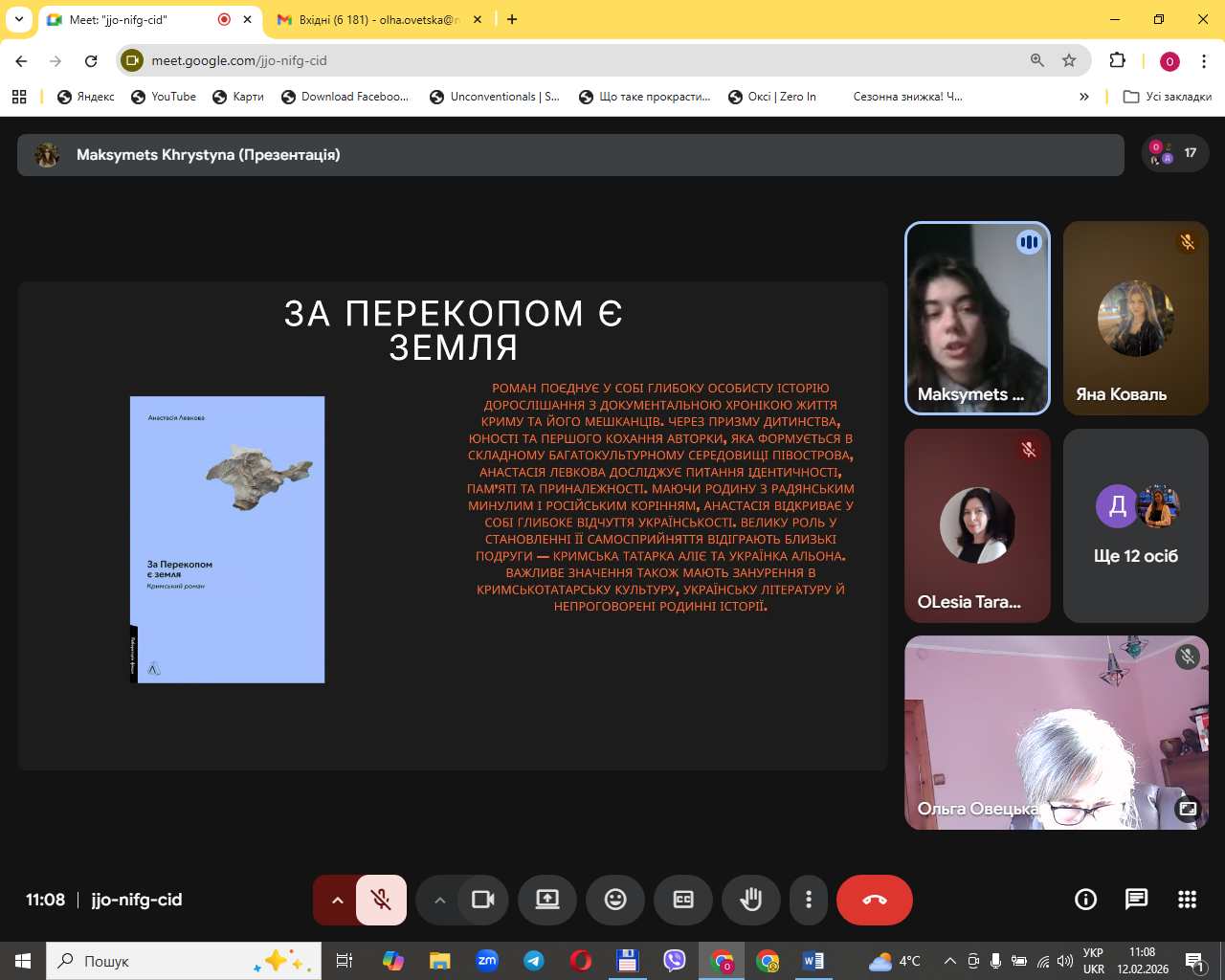Turn on closed captions
1225x980 pixels.
683,900
